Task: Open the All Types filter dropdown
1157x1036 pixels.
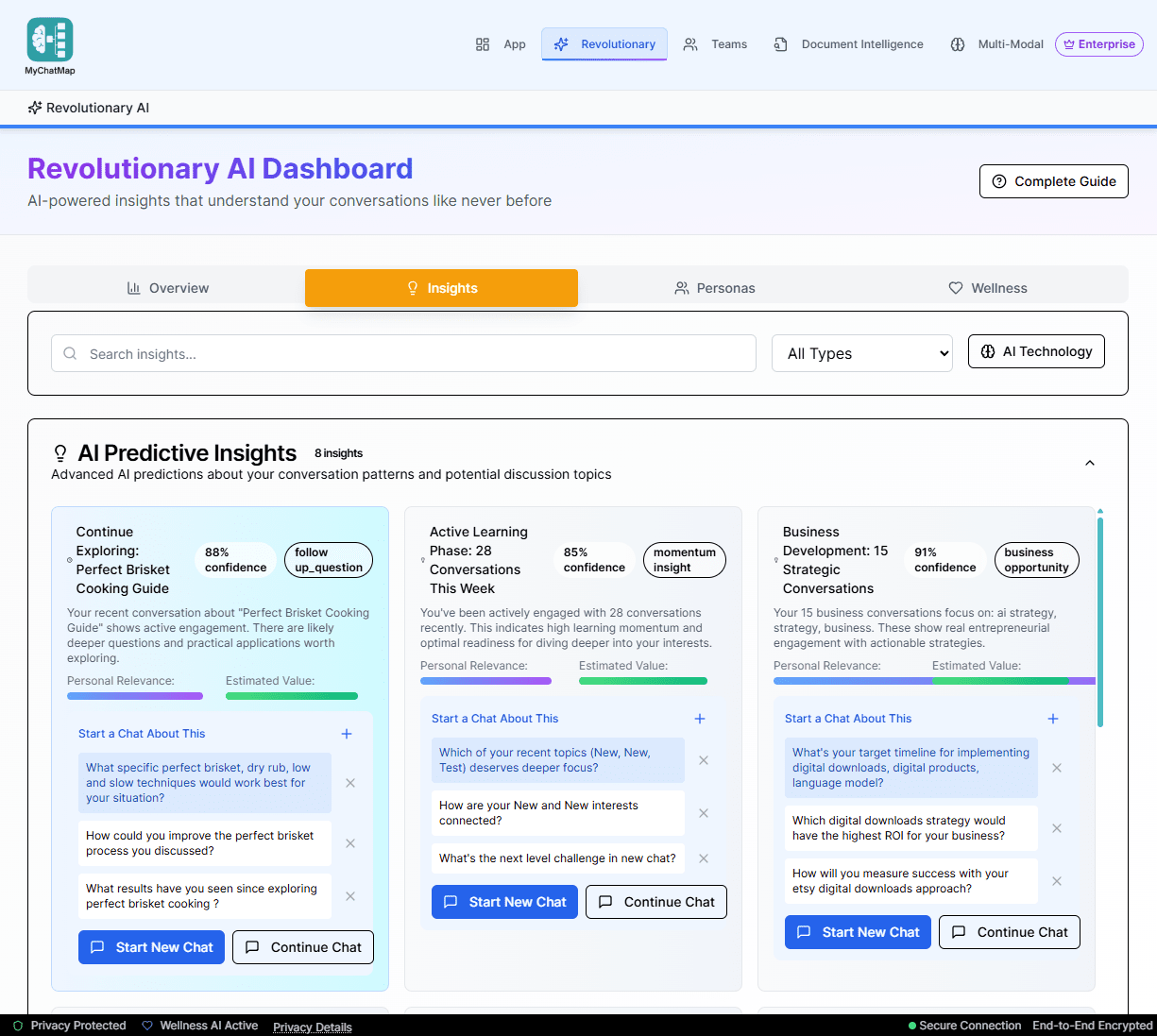Action: [x=861, y=353]
